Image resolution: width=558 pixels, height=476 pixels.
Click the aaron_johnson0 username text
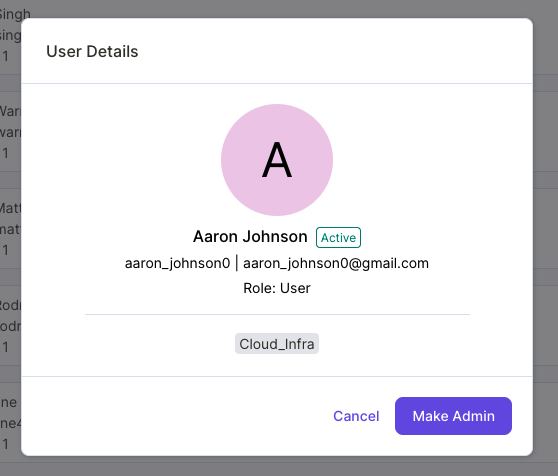(178, 263)
